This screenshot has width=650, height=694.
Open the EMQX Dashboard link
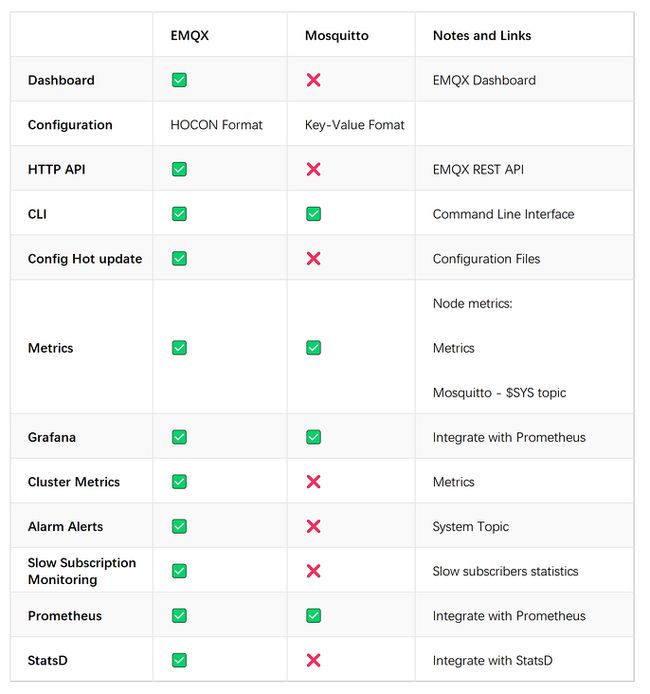[x=484, y=80]
